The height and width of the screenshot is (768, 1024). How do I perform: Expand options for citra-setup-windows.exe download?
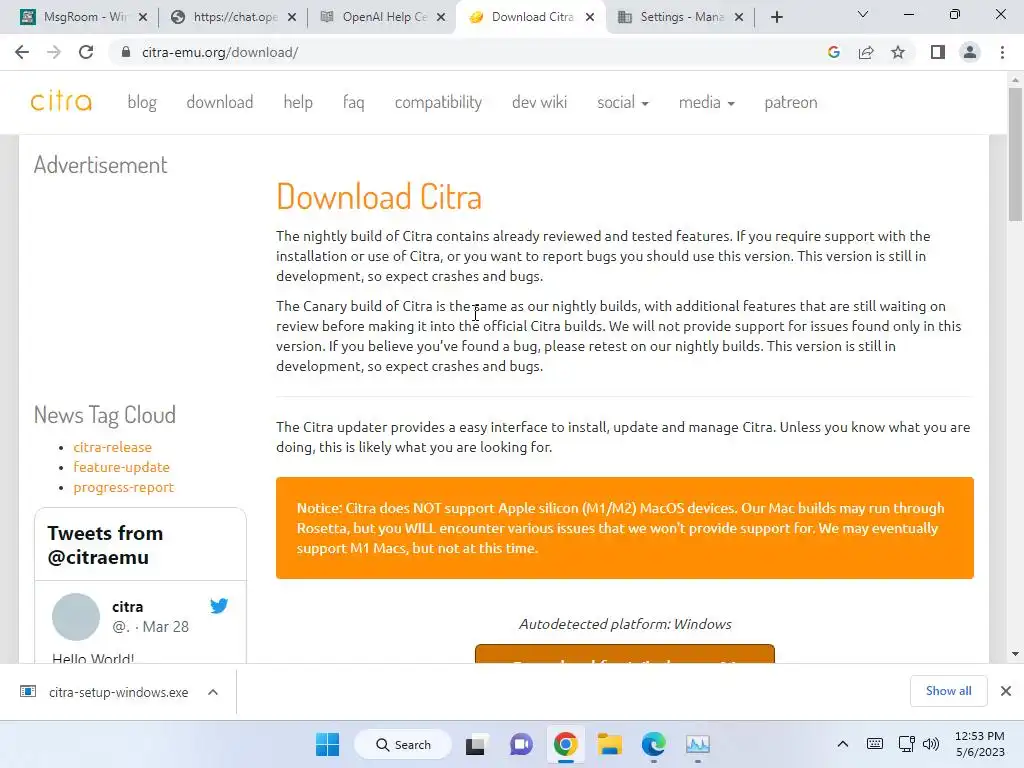(x=213, y=692)
